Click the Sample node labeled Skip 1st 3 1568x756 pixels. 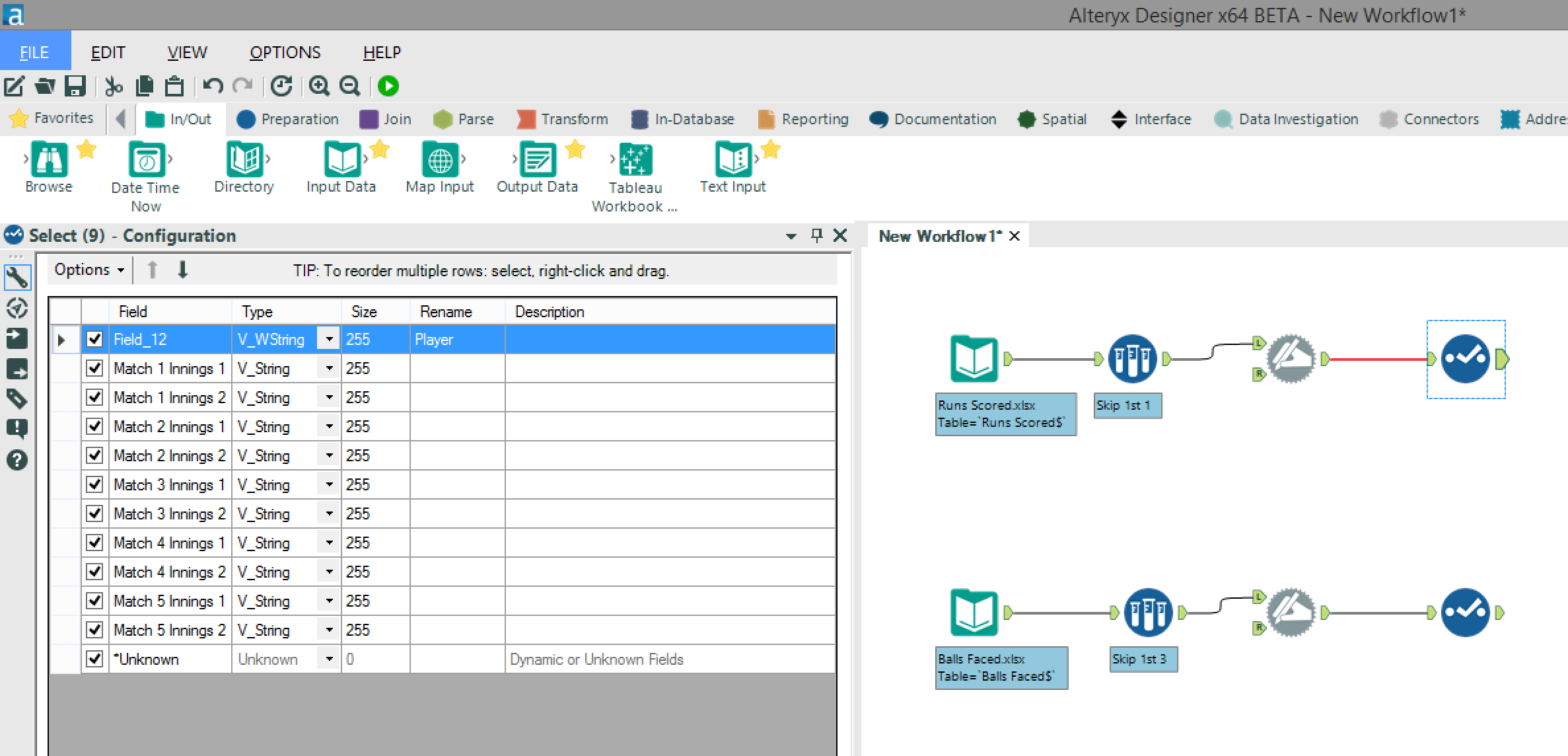(x=1148, y=613)
